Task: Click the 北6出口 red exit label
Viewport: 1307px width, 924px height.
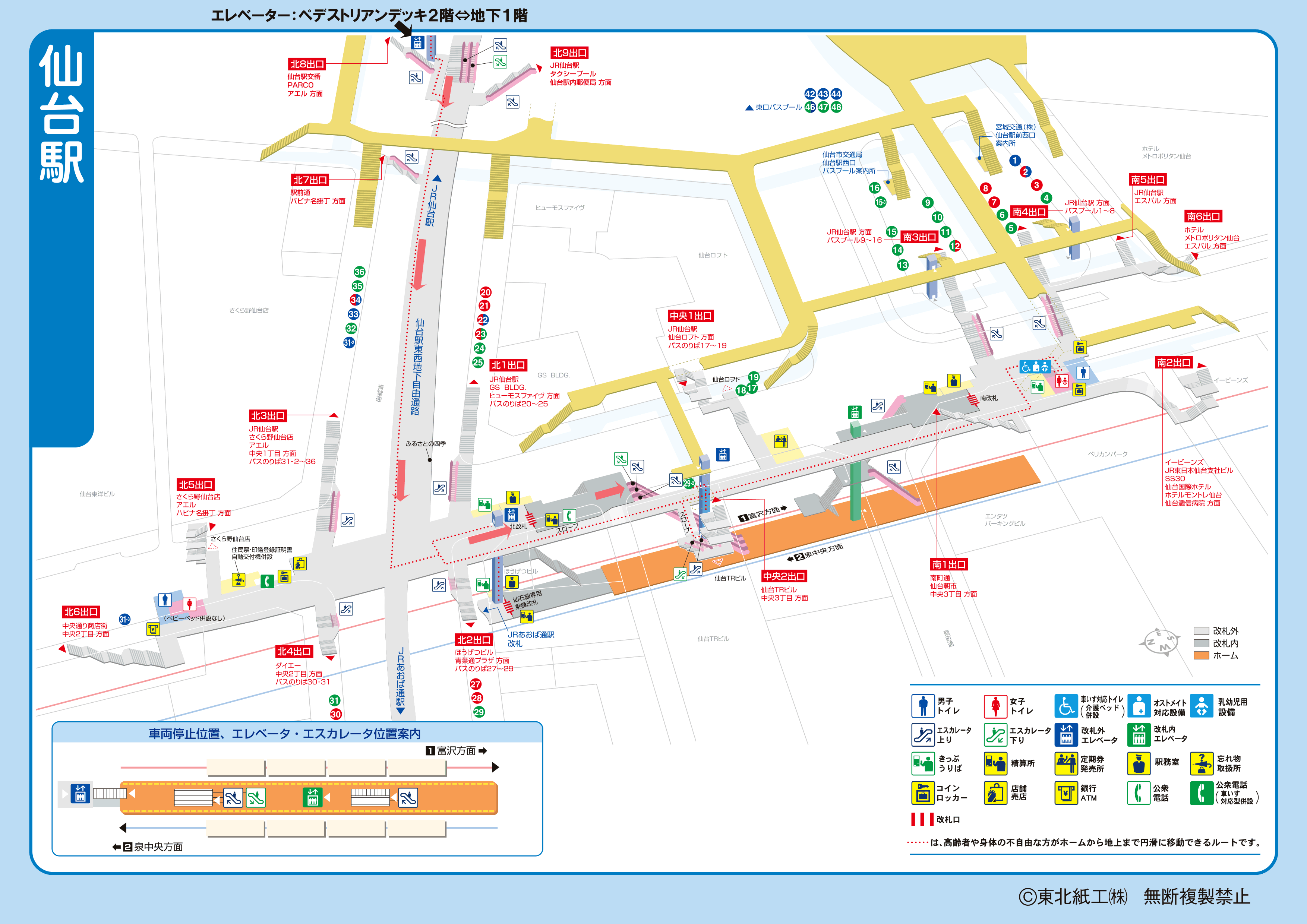Action: (81, 612)
